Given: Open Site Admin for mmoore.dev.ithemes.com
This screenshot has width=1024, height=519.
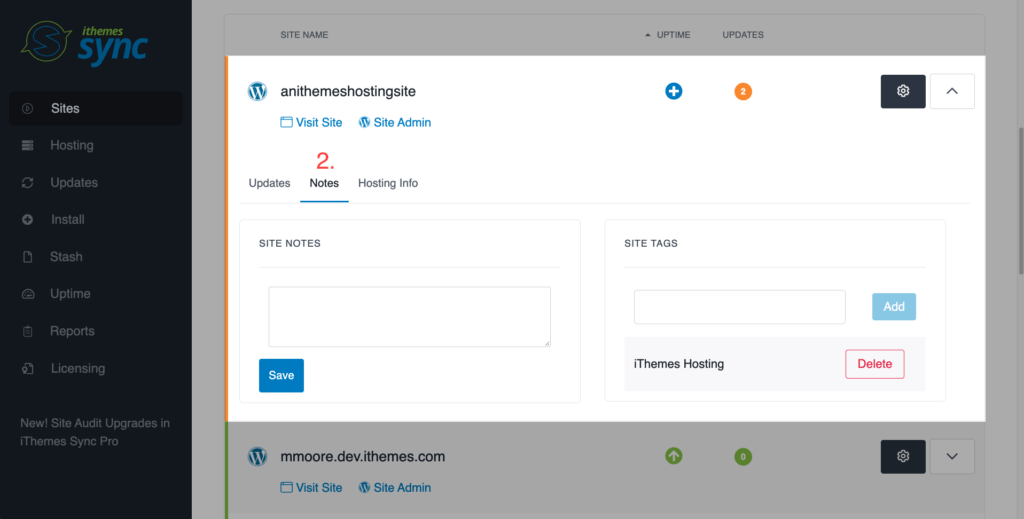Looking at the screenshot, I should (394, 487).
